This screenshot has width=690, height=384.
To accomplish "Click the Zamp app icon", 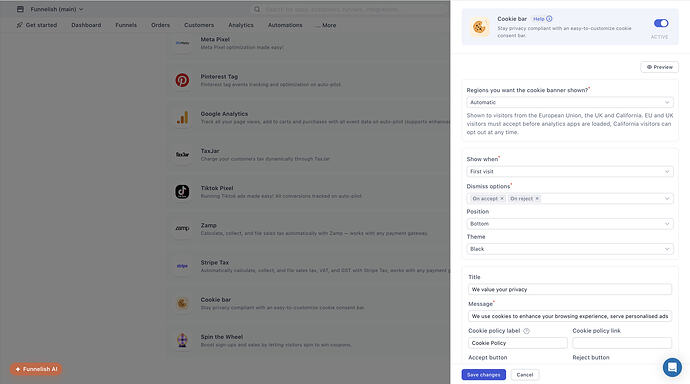I will pyautogui.click(x=182, y=229).
